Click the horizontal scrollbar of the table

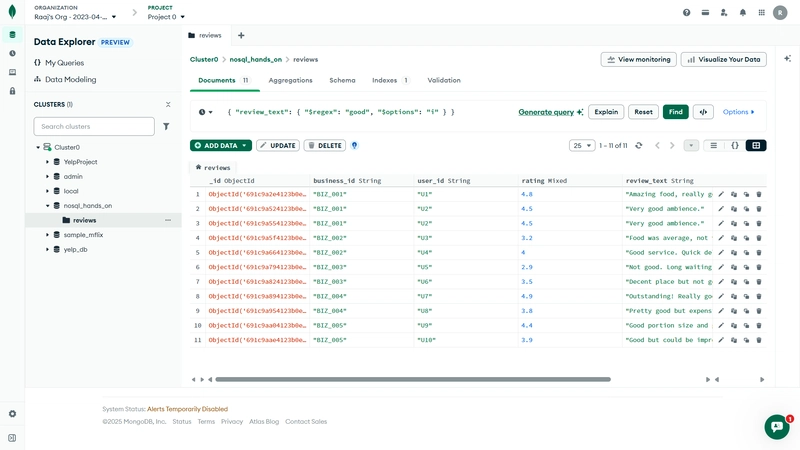pyautogui.click(x=413, y=379)
